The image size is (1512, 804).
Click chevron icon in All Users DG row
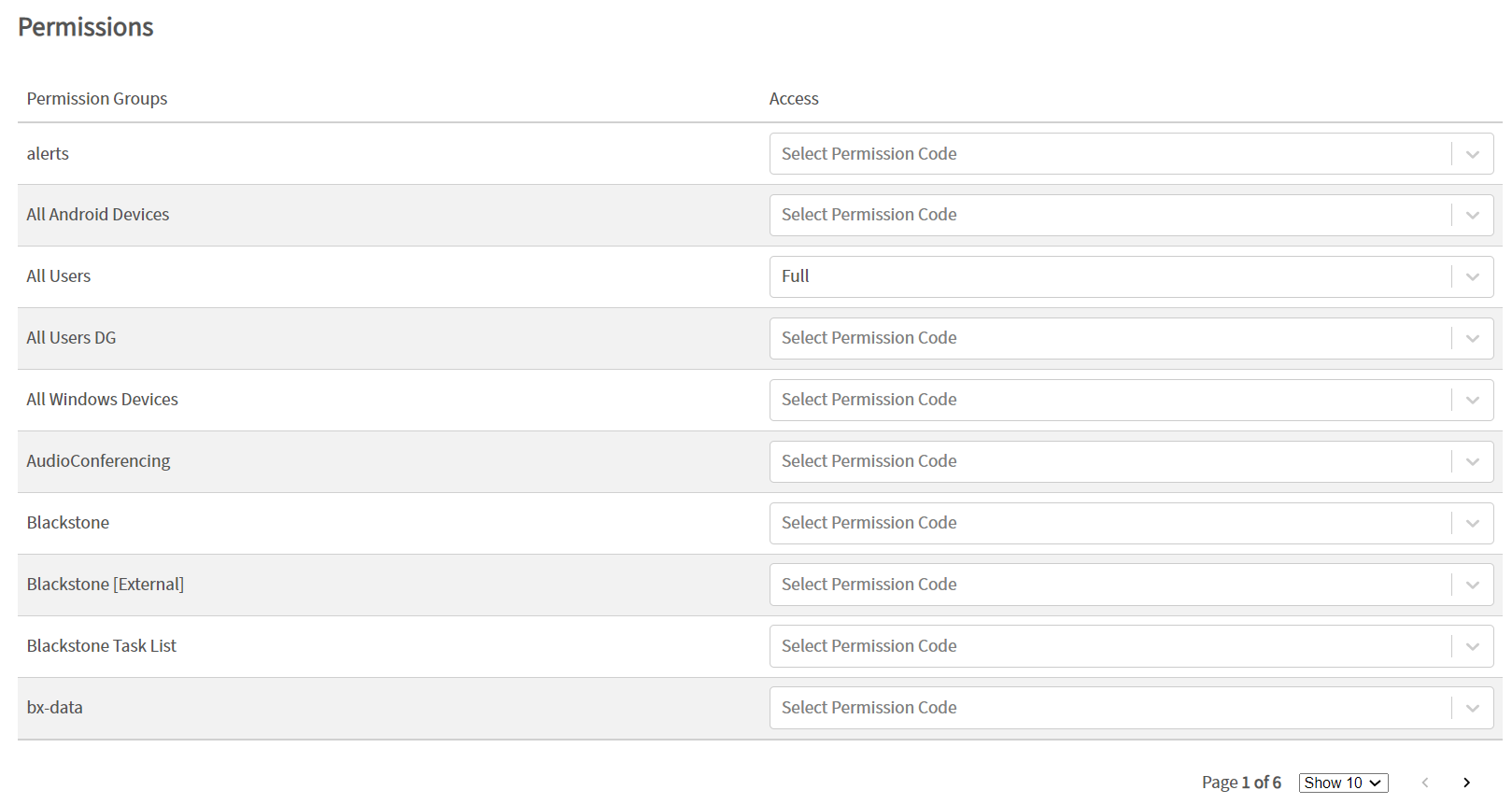click(1473, 339)
